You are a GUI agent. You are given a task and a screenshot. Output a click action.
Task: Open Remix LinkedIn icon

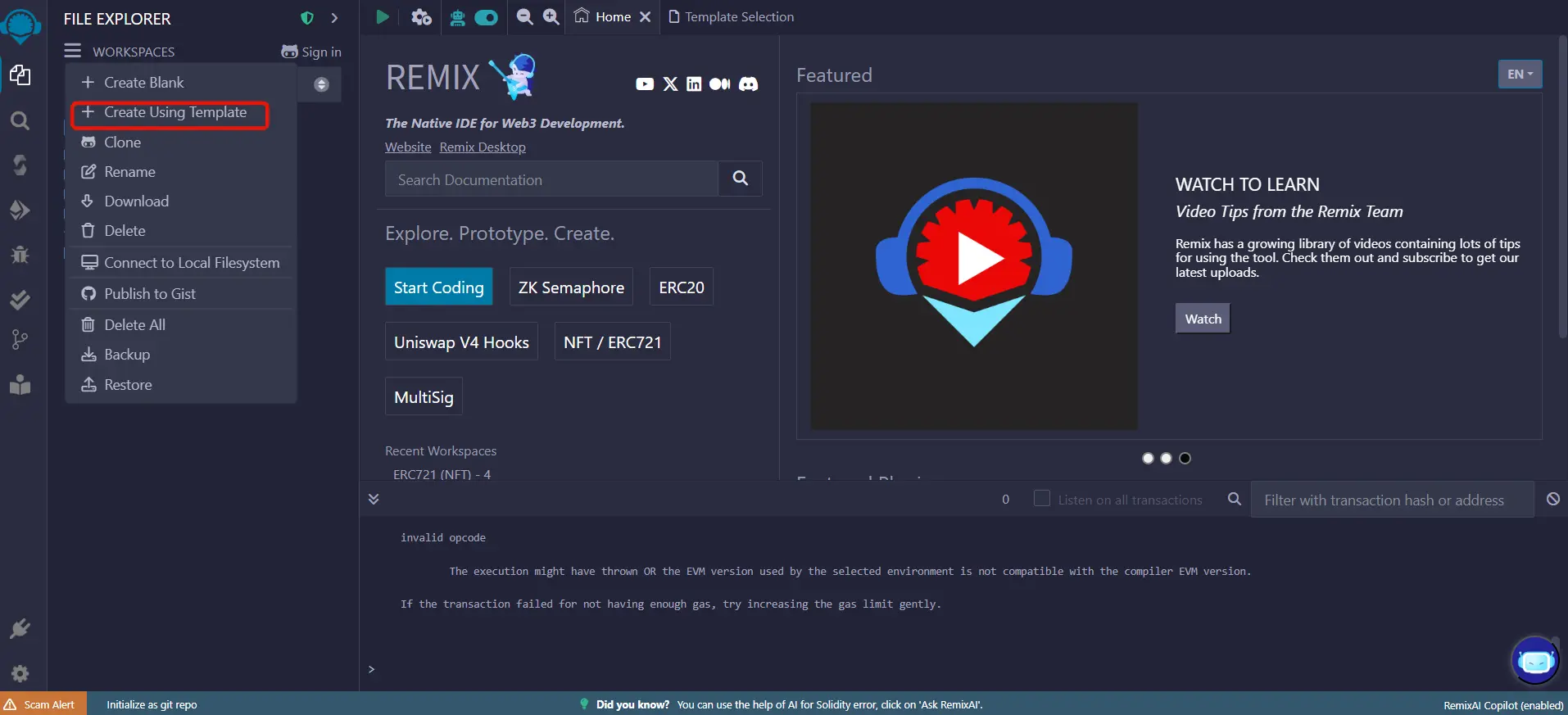pyautogui.click(x=694, y=84)
